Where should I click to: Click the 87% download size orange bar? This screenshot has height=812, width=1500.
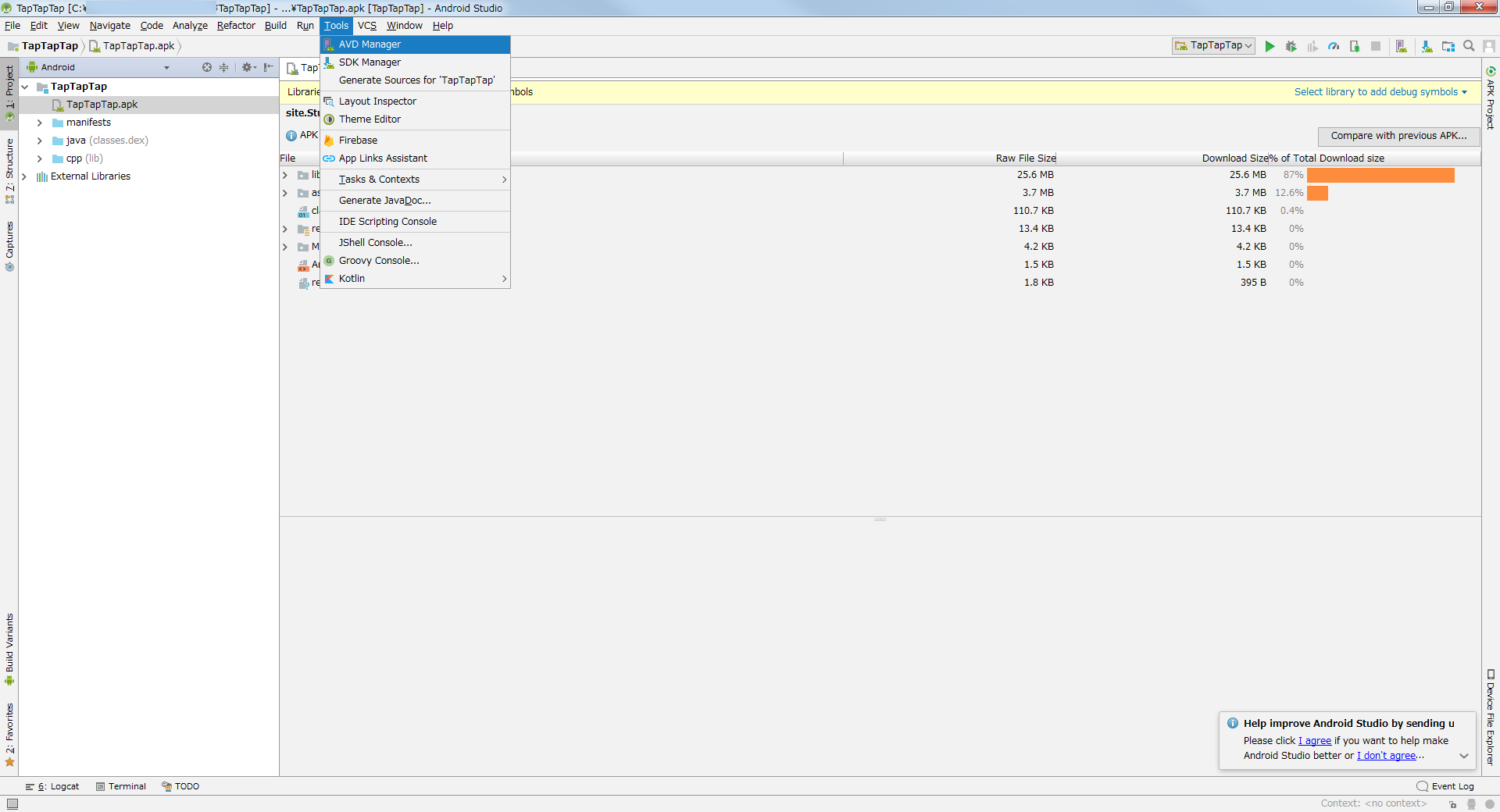coord(1380,175)
